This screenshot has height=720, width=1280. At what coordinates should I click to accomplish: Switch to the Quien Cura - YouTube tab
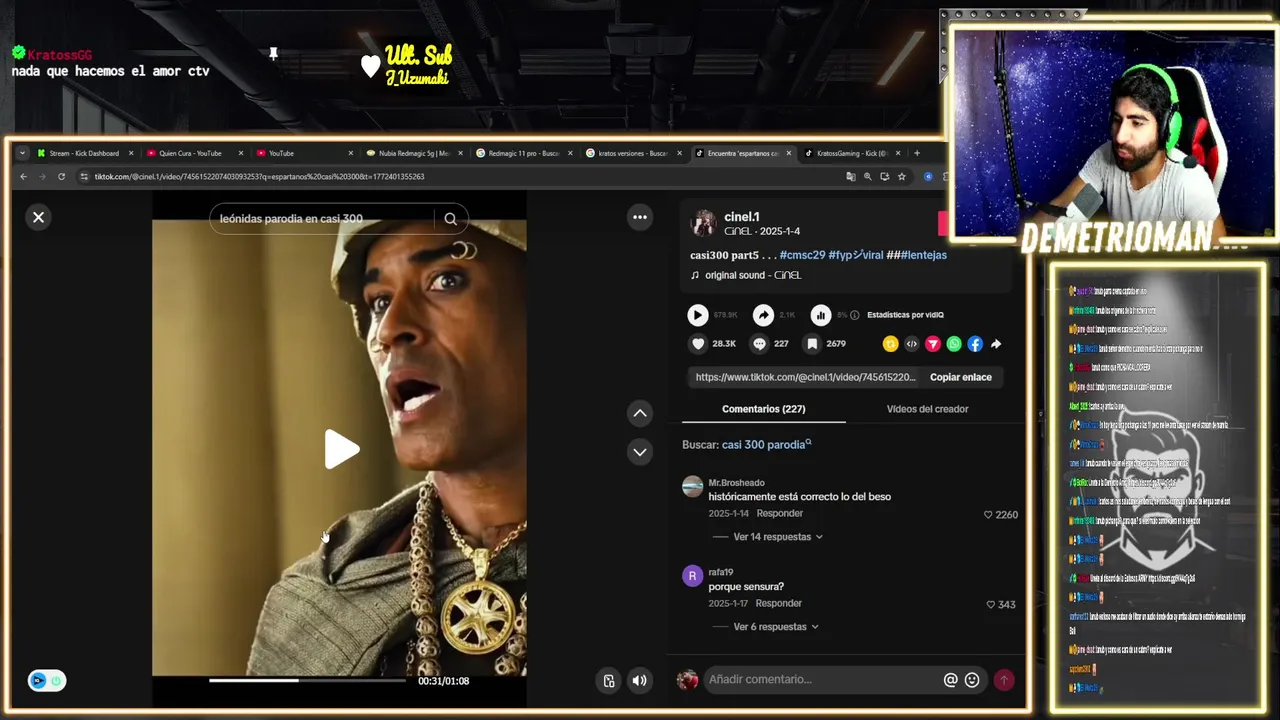[x=192, y=153]
